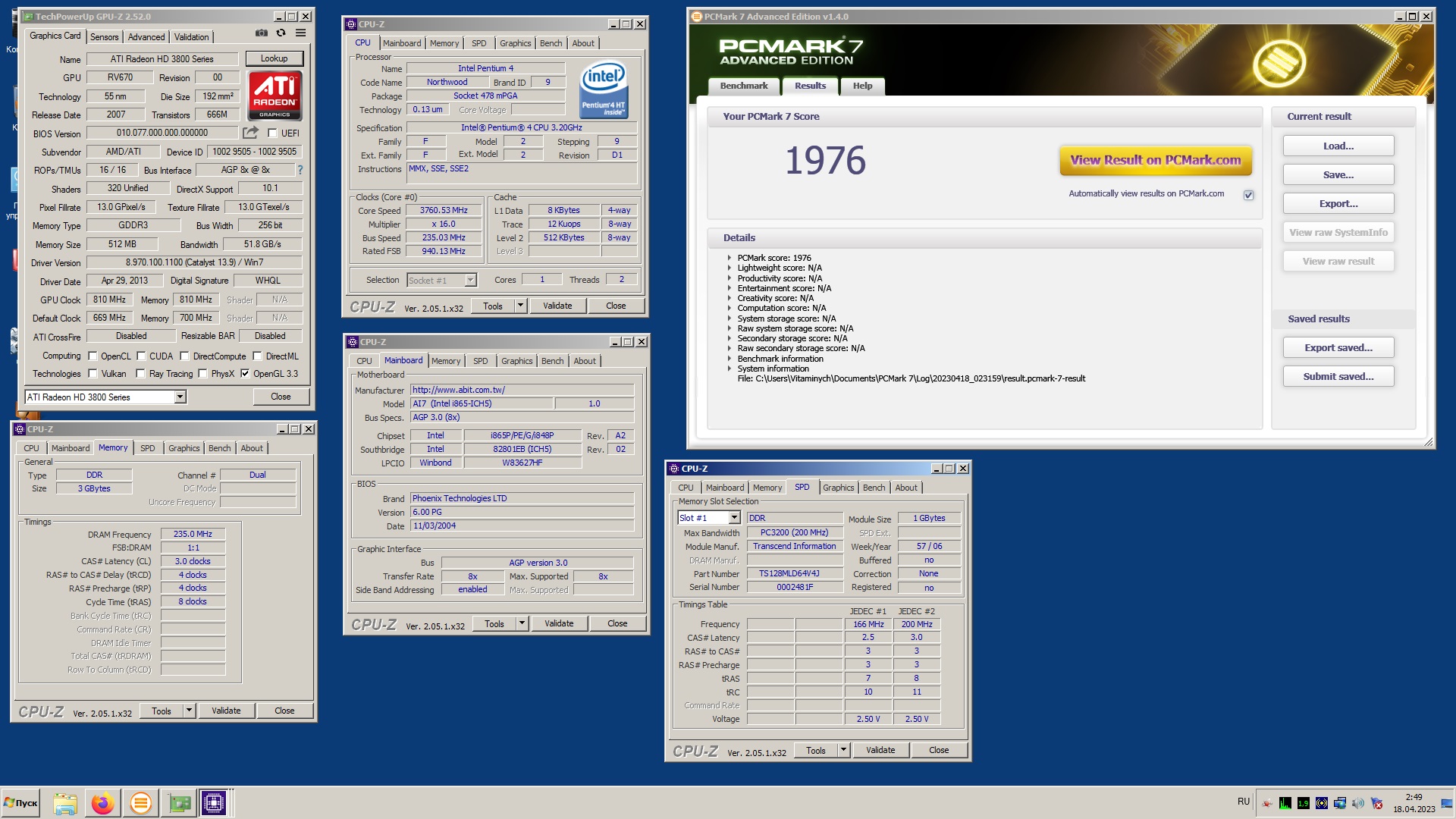Open Tools dropdown arrow in CPU-Z SPD window

pyautogui.click(x=843, y=750)
